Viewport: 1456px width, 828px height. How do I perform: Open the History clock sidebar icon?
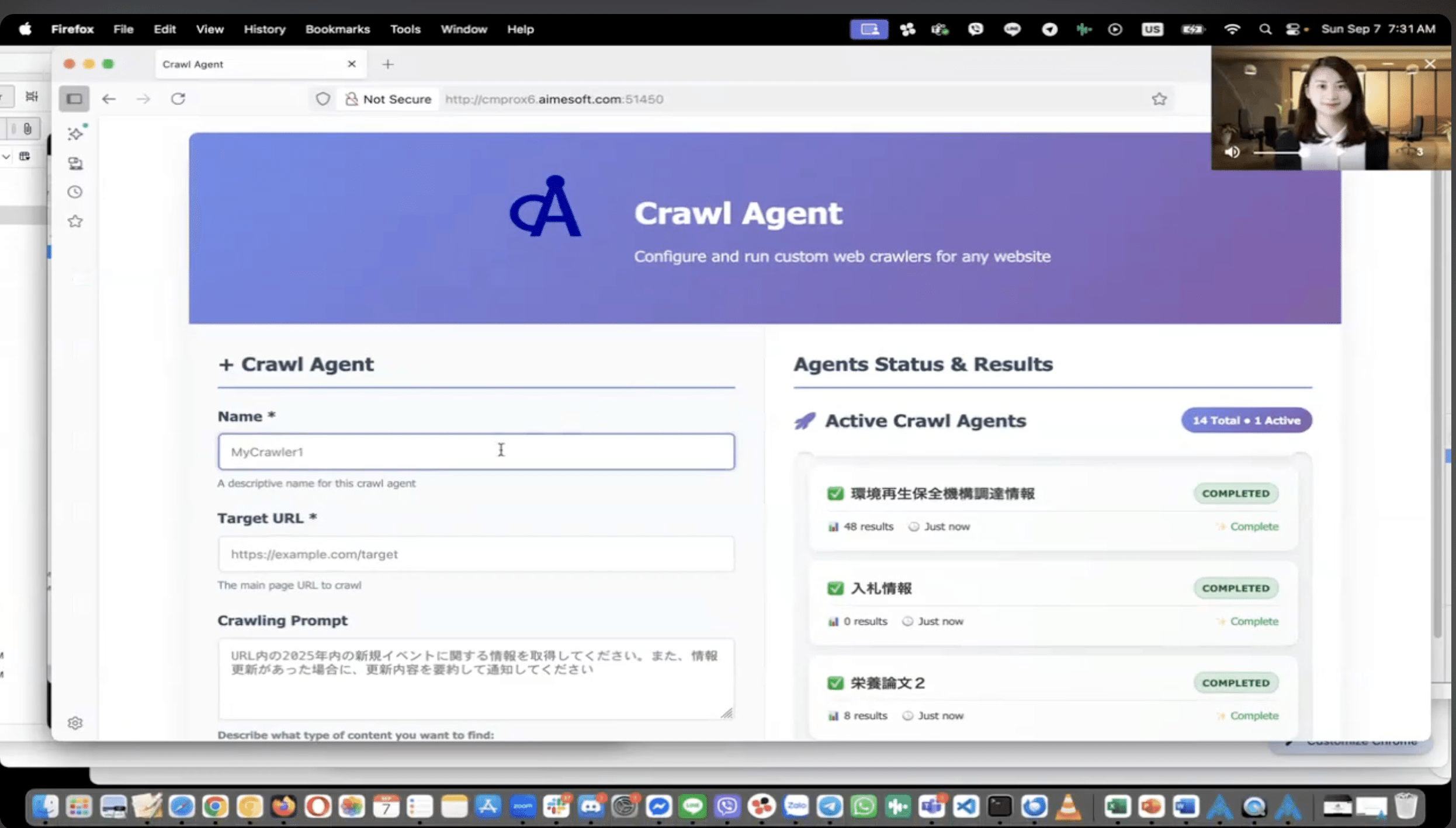(x=75, y=192)
